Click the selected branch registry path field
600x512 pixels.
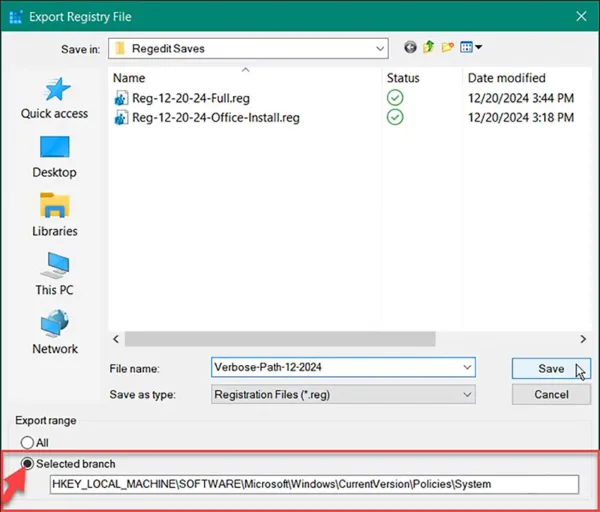[x=314, y=484]
